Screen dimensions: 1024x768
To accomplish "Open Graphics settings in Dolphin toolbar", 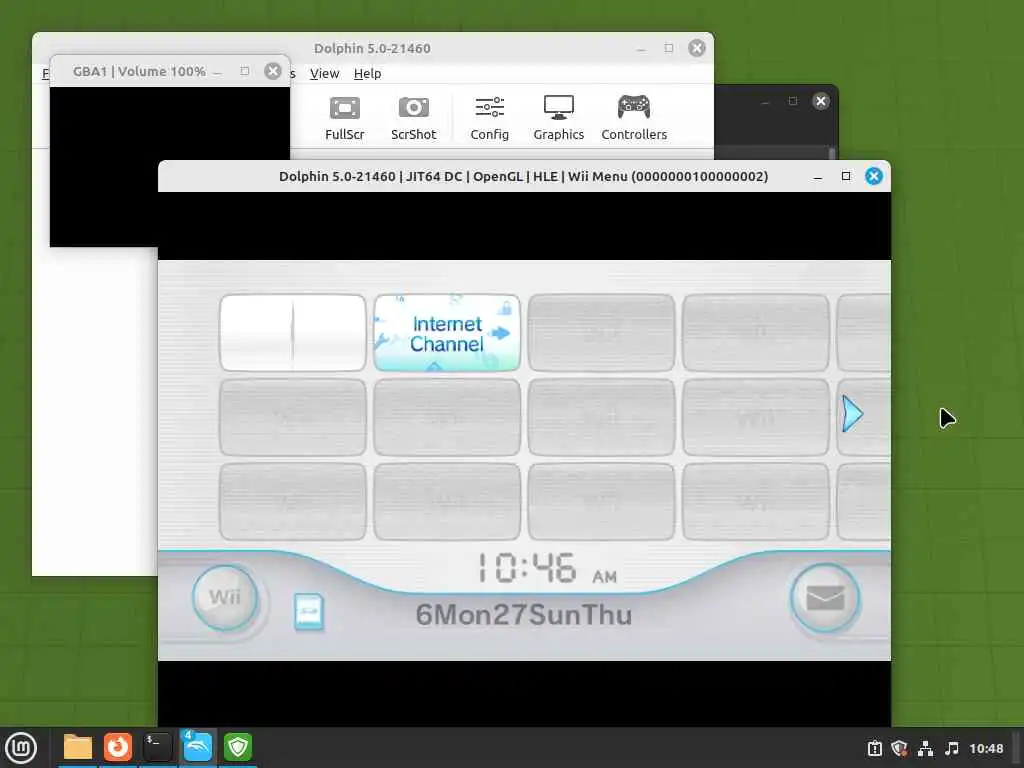I will [558, 118].
